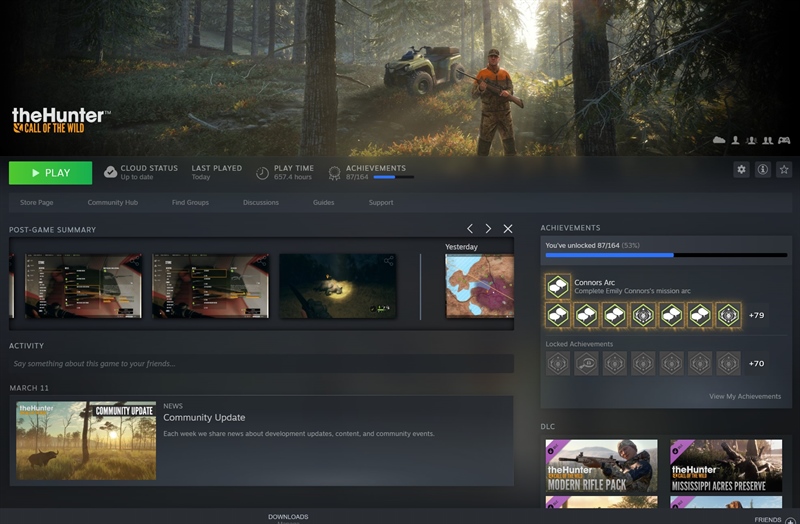Screen dimensions: 800x524
Task: Click the View My Achievements link
Action: (745, 396)
